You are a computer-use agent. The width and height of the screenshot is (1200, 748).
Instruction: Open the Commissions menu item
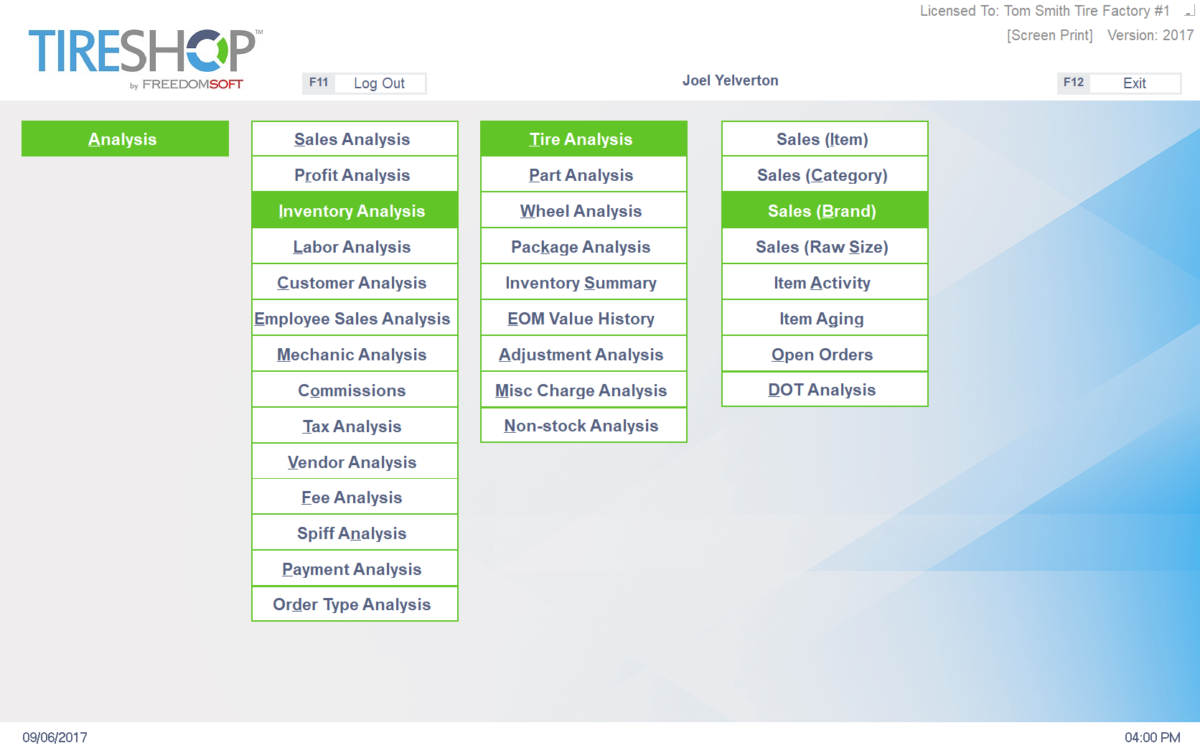pyautogui.click(x=354, y=390)
